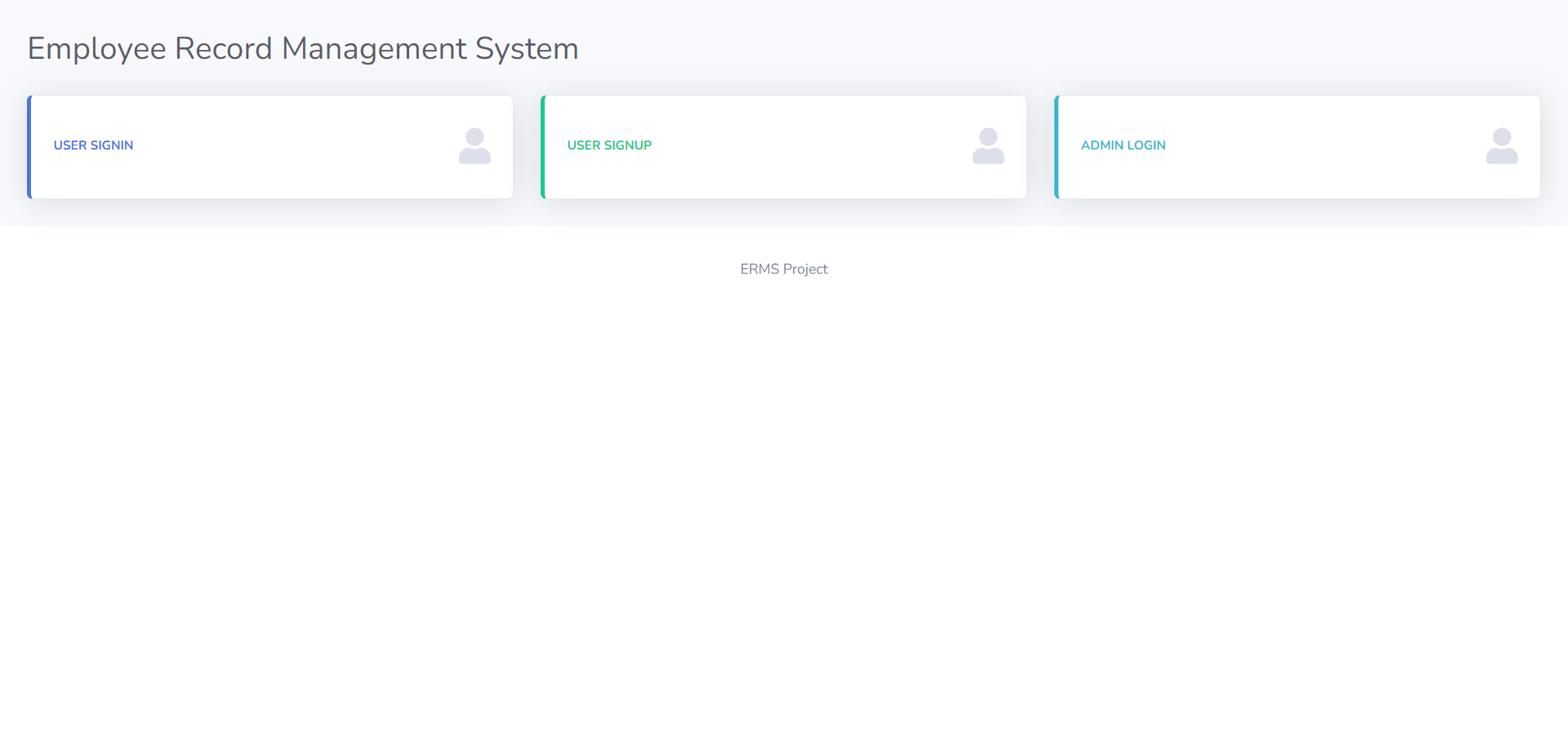Click the teal accent bar on the admin card
This screenshot has width=1568, height=755.
(1056, 145)
